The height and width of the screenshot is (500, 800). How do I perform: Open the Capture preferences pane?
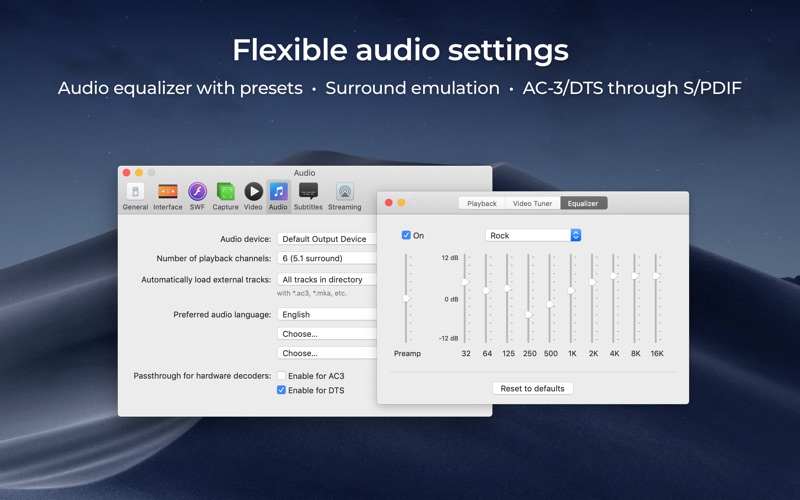[x=226, y=196]
